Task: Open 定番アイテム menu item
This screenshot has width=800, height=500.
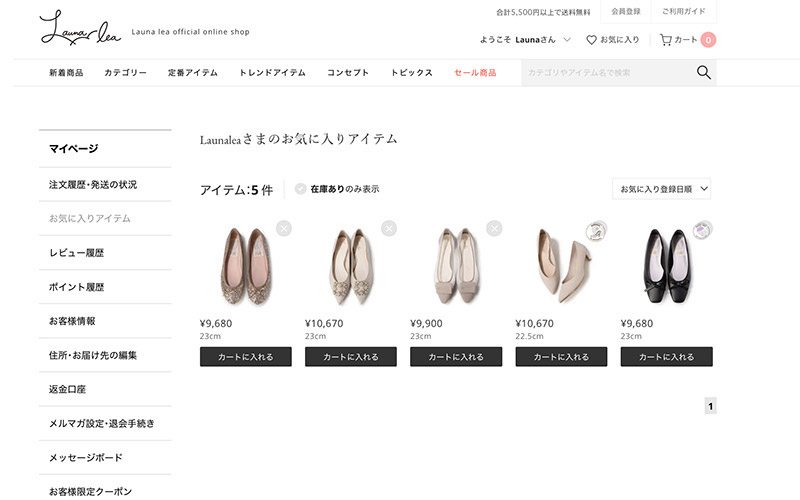Action: tap(193, 72)
